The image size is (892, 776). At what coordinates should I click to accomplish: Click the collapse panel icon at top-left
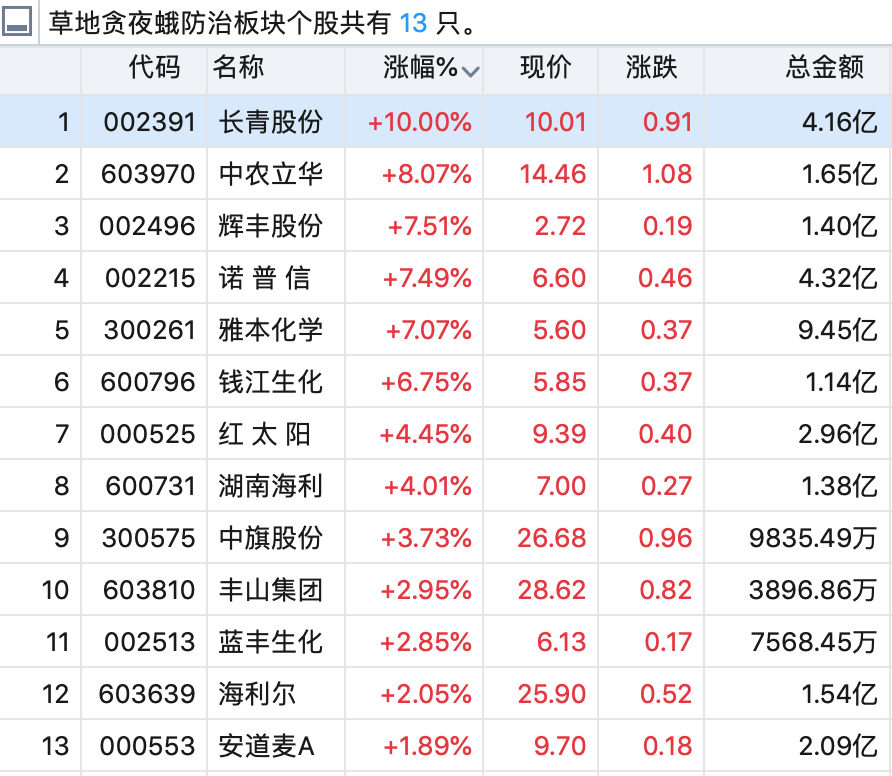coord(17,21)
